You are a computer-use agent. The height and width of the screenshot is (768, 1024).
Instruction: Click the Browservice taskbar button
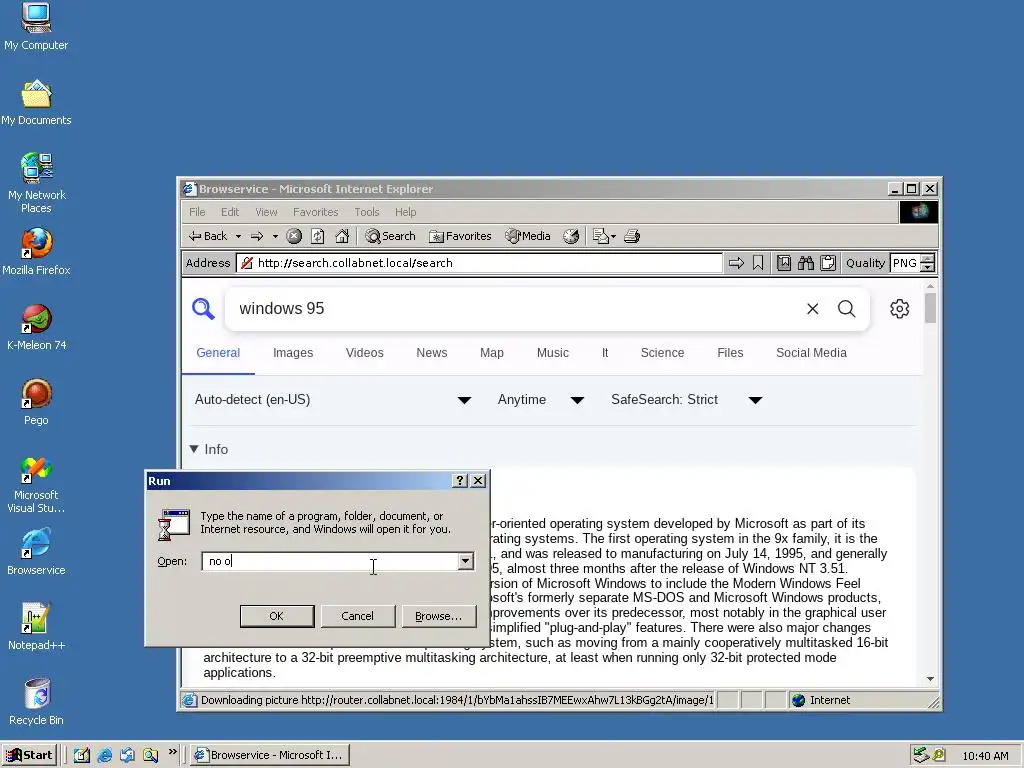[270, 755]
